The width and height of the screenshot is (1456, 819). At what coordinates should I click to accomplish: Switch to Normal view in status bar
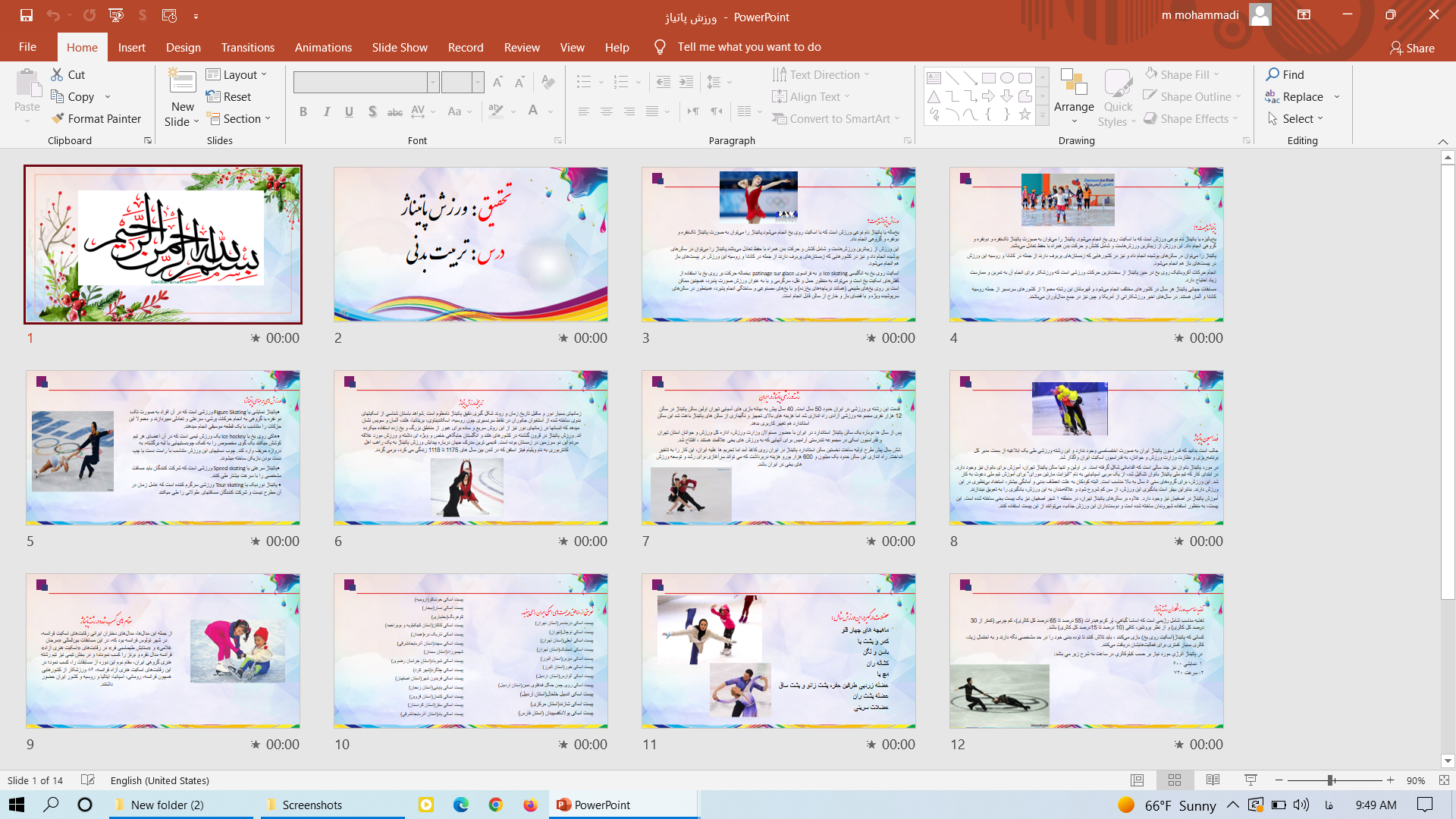(x=1137, y=780)
